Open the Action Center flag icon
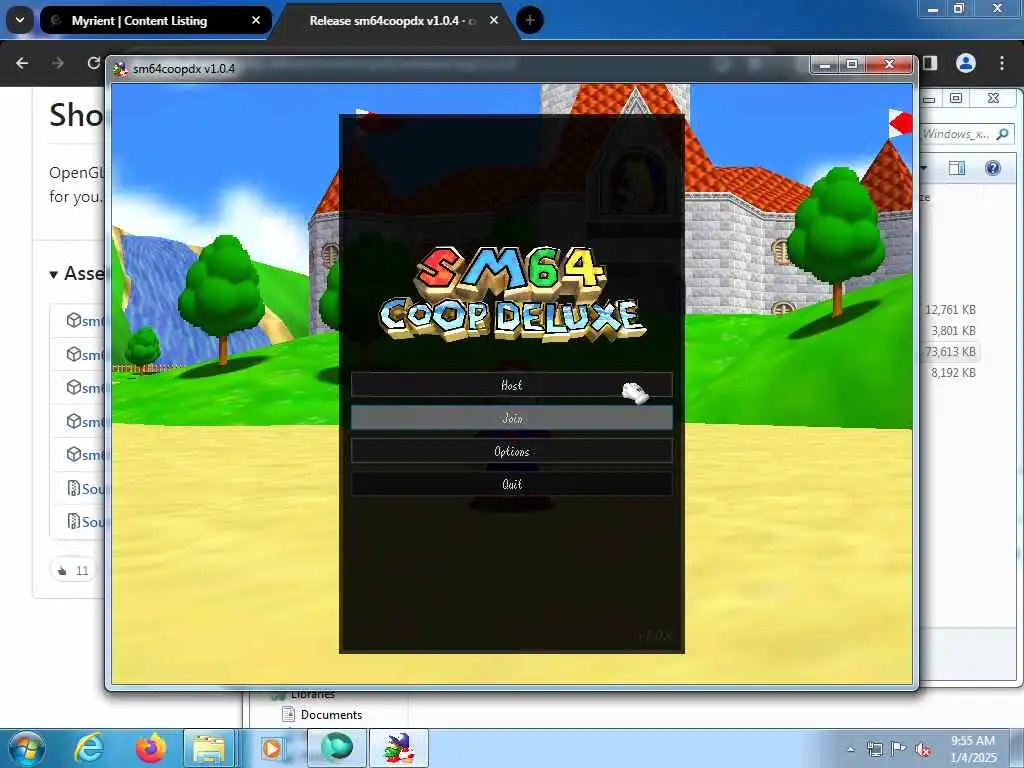The image size is (1024, 768). pyautogui.click(x=899, y=749)
